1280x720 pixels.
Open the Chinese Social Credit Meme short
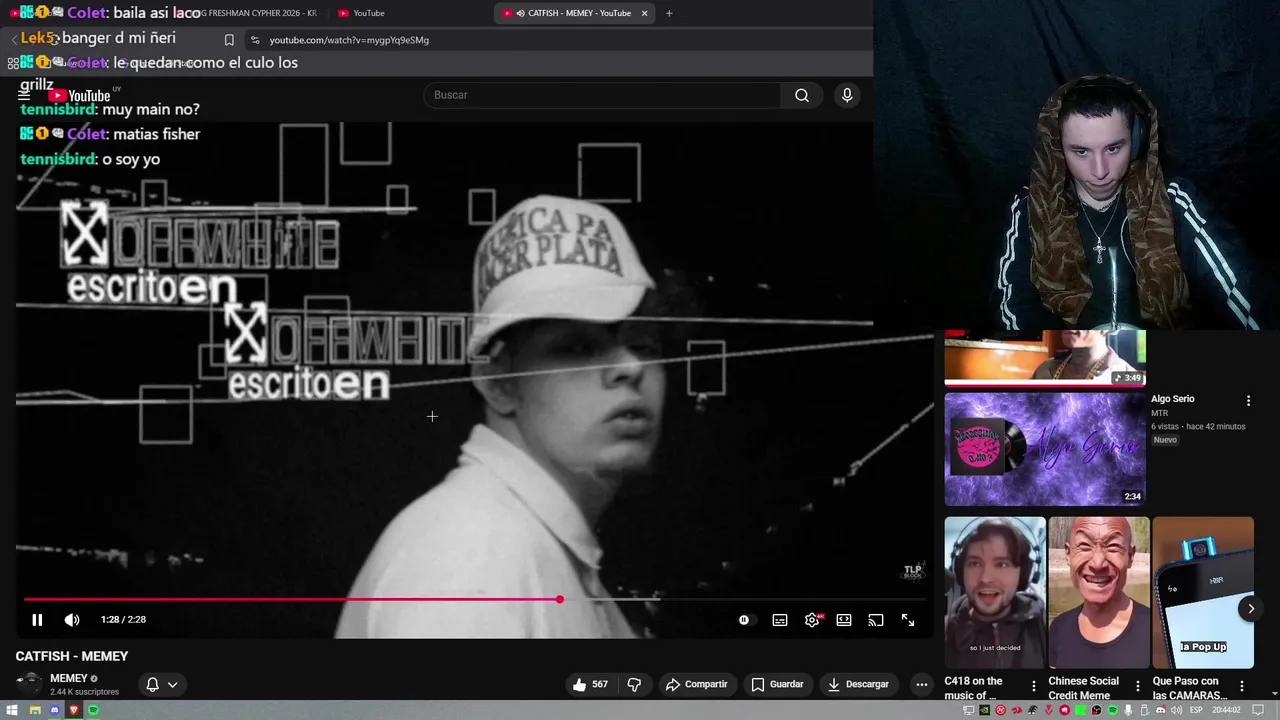(1099, 592)
